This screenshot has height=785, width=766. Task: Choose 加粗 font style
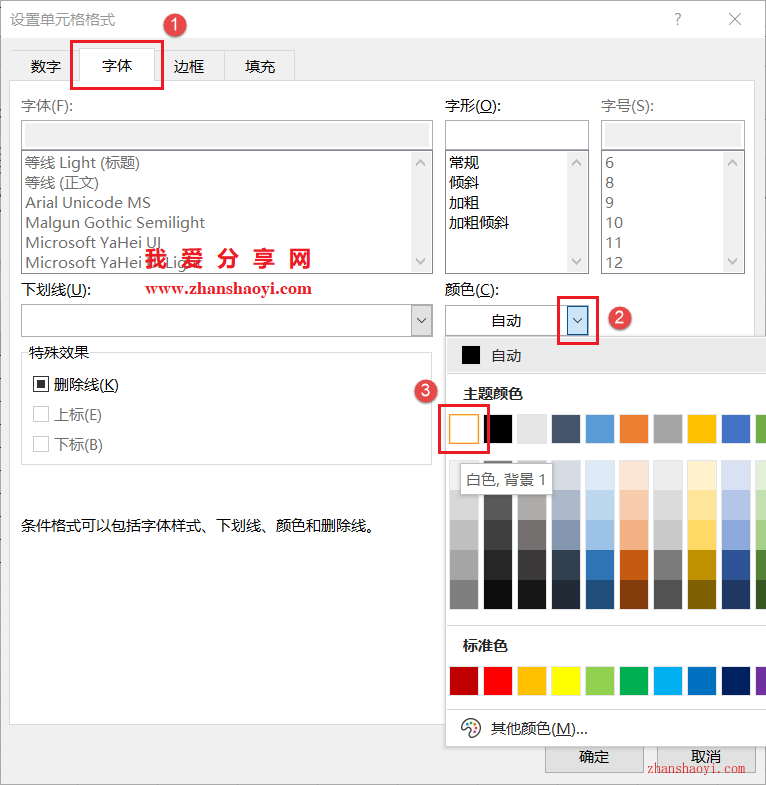click(464, 203)
